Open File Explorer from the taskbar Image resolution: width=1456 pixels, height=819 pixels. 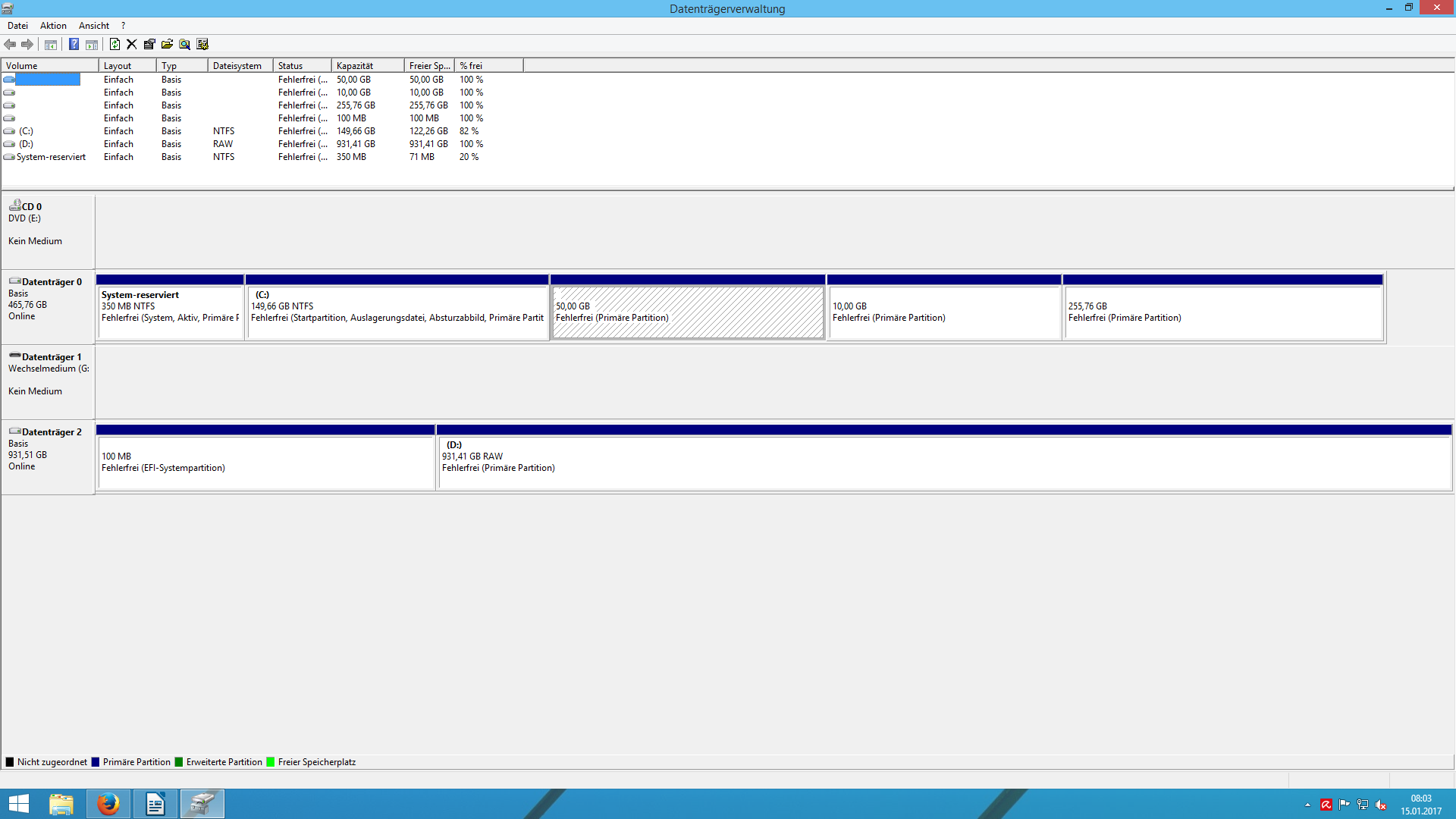(61, 804)
